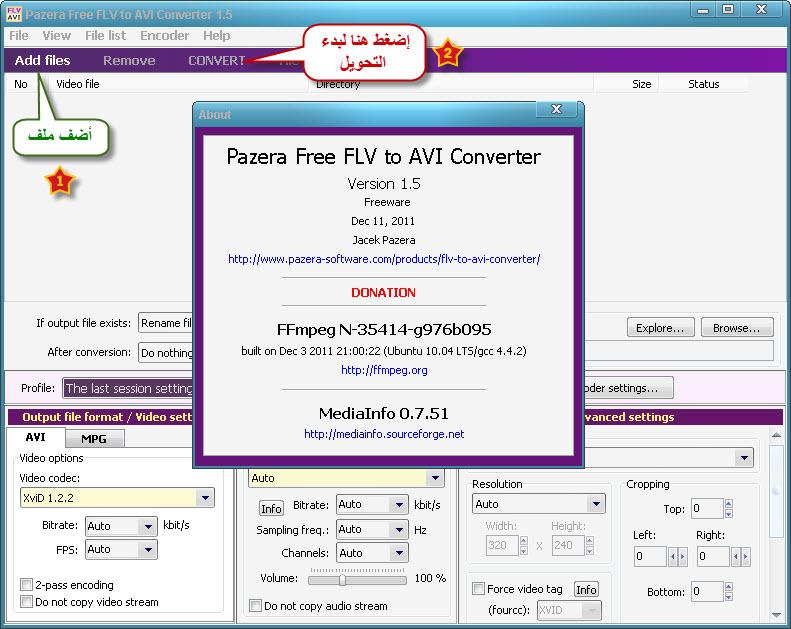Click the encoder settings button
791x629 pixels.
[x=629, y=388]
